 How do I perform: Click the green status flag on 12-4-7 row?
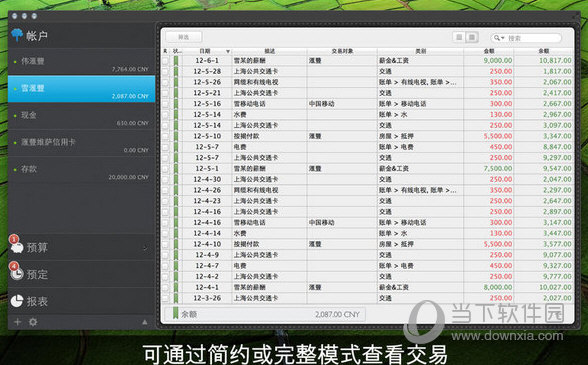(x=176, y=266)
